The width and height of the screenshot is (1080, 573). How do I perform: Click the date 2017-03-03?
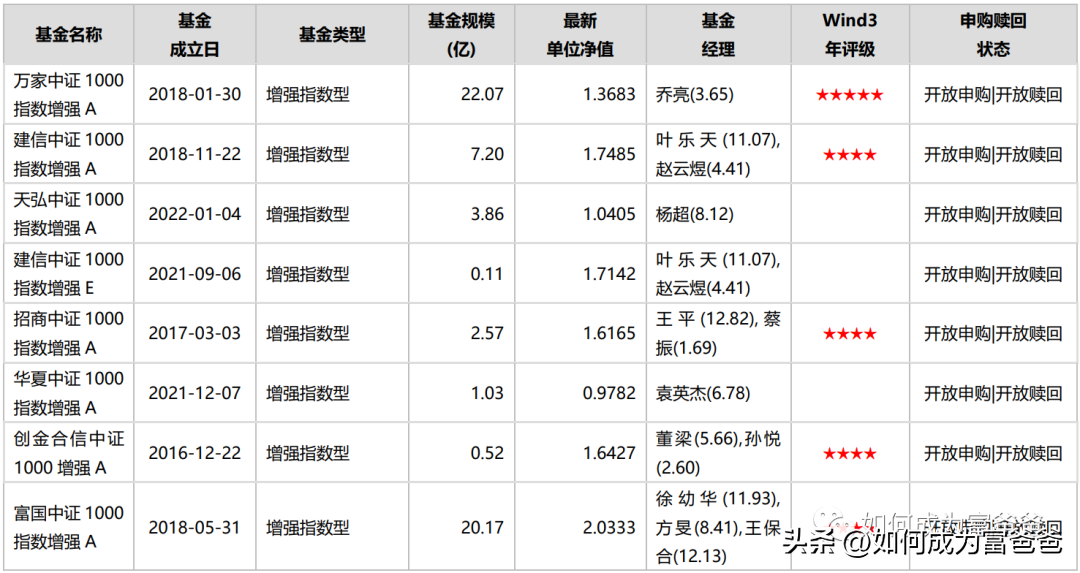pyautogui.click(x=195, y=333)
